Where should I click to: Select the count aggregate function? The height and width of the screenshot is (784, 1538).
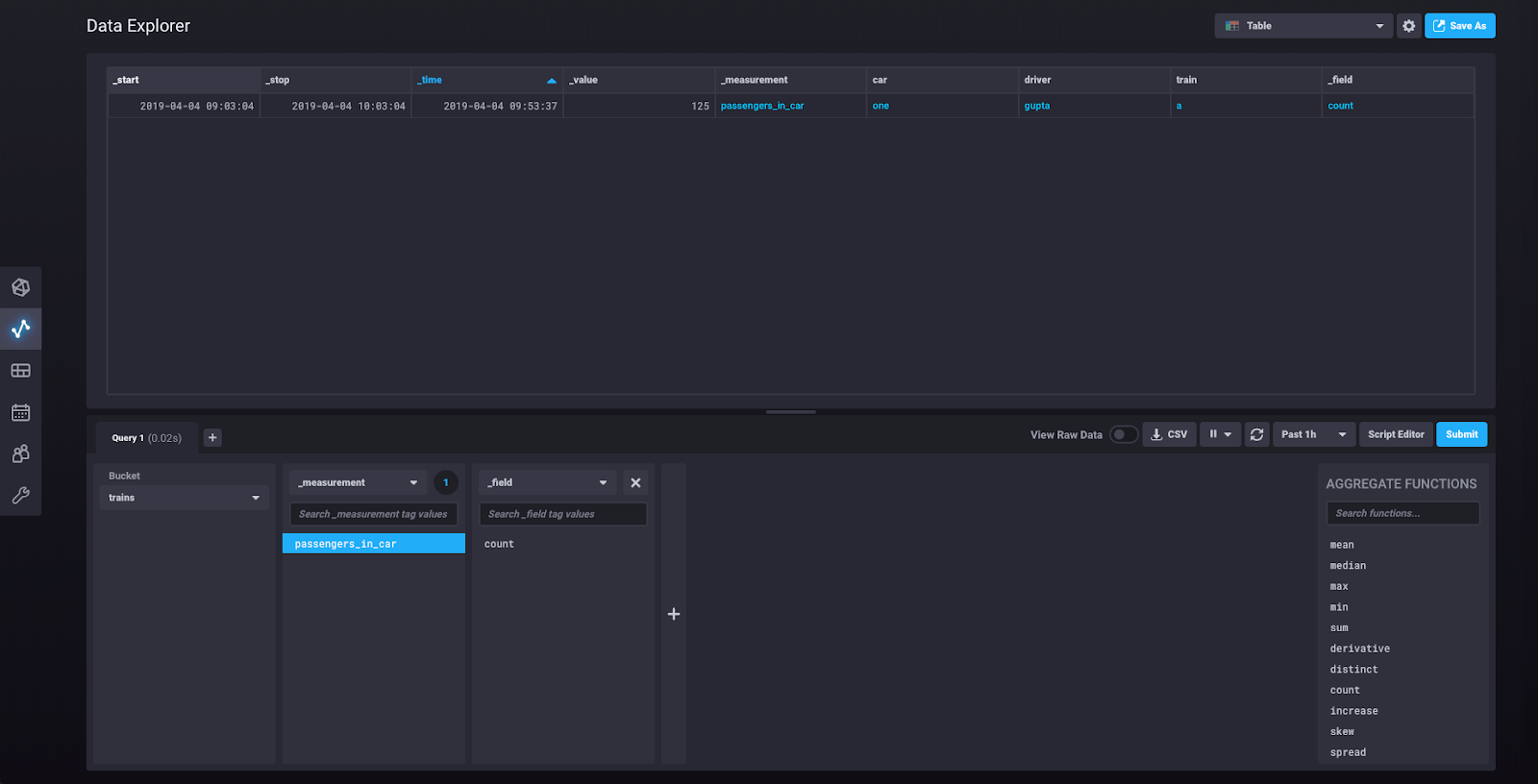pos(1345,690)
